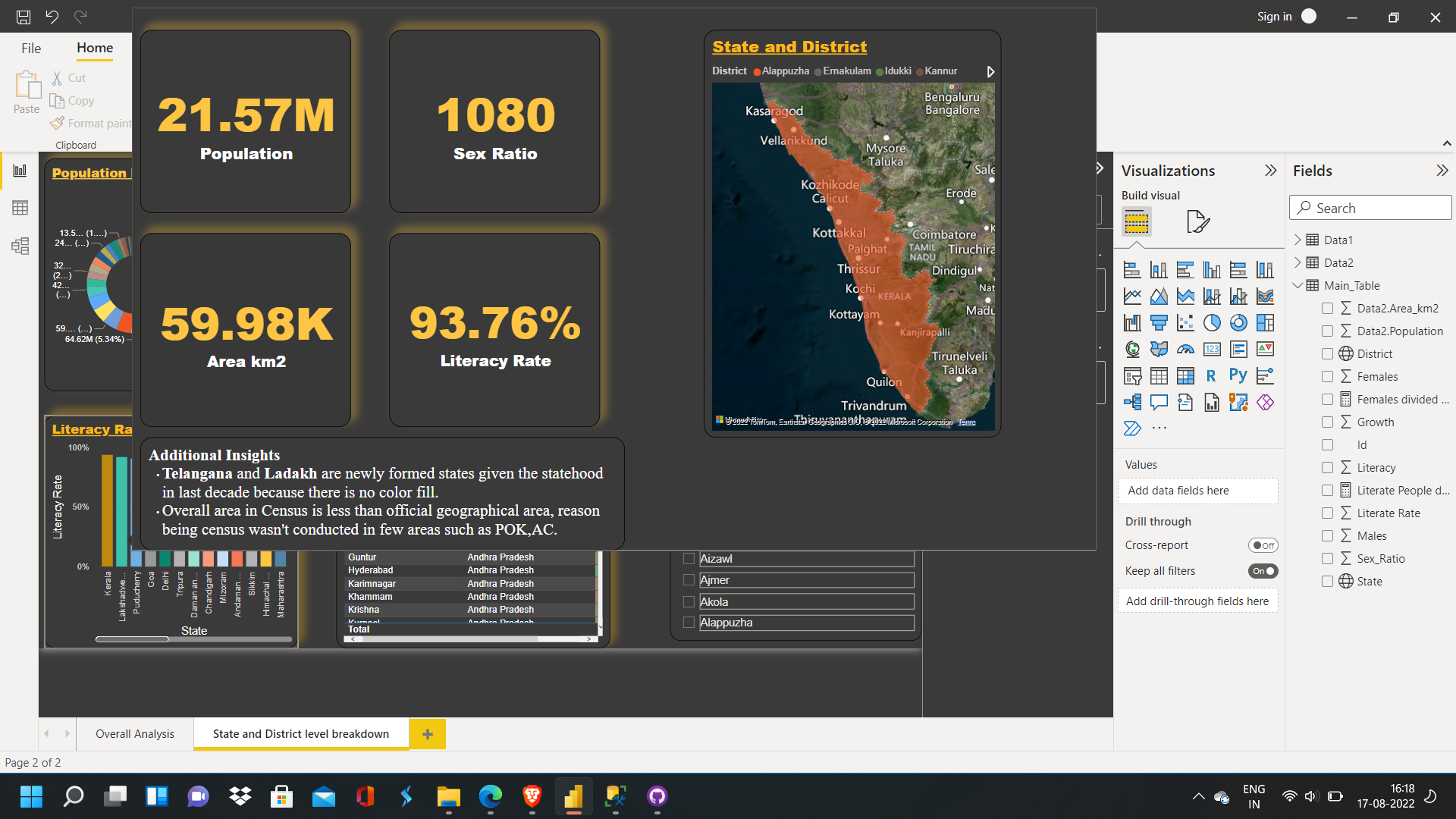Open more visuals ellipsis in Visualizations
Image resolution: width=1456 pixels, height=819 pixels.
tap(1159, 428)
